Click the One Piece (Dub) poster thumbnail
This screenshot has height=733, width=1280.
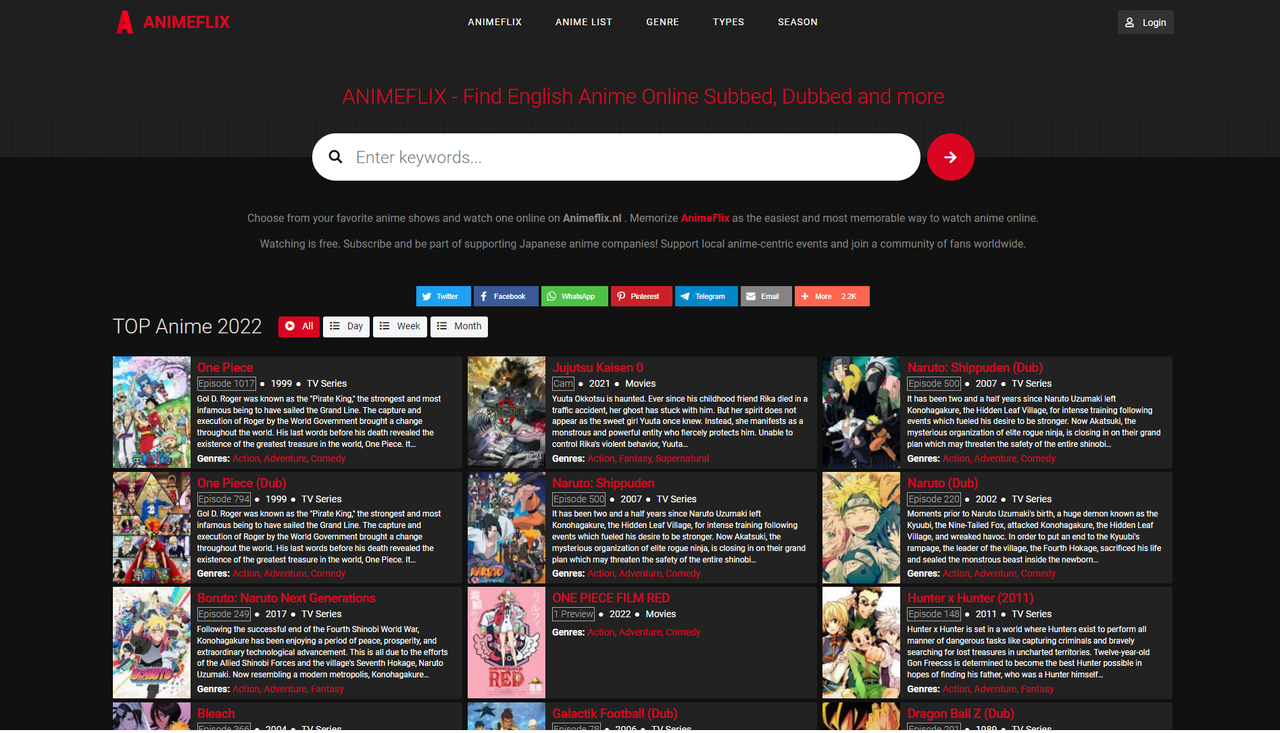point(151,528)
